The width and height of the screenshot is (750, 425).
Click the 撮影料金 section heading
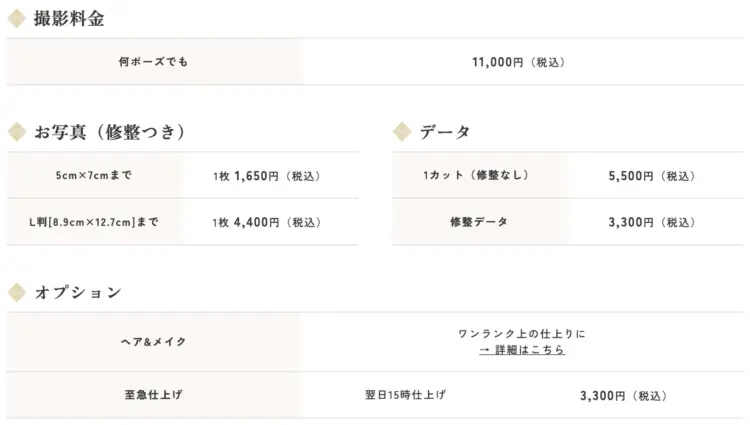68,18
